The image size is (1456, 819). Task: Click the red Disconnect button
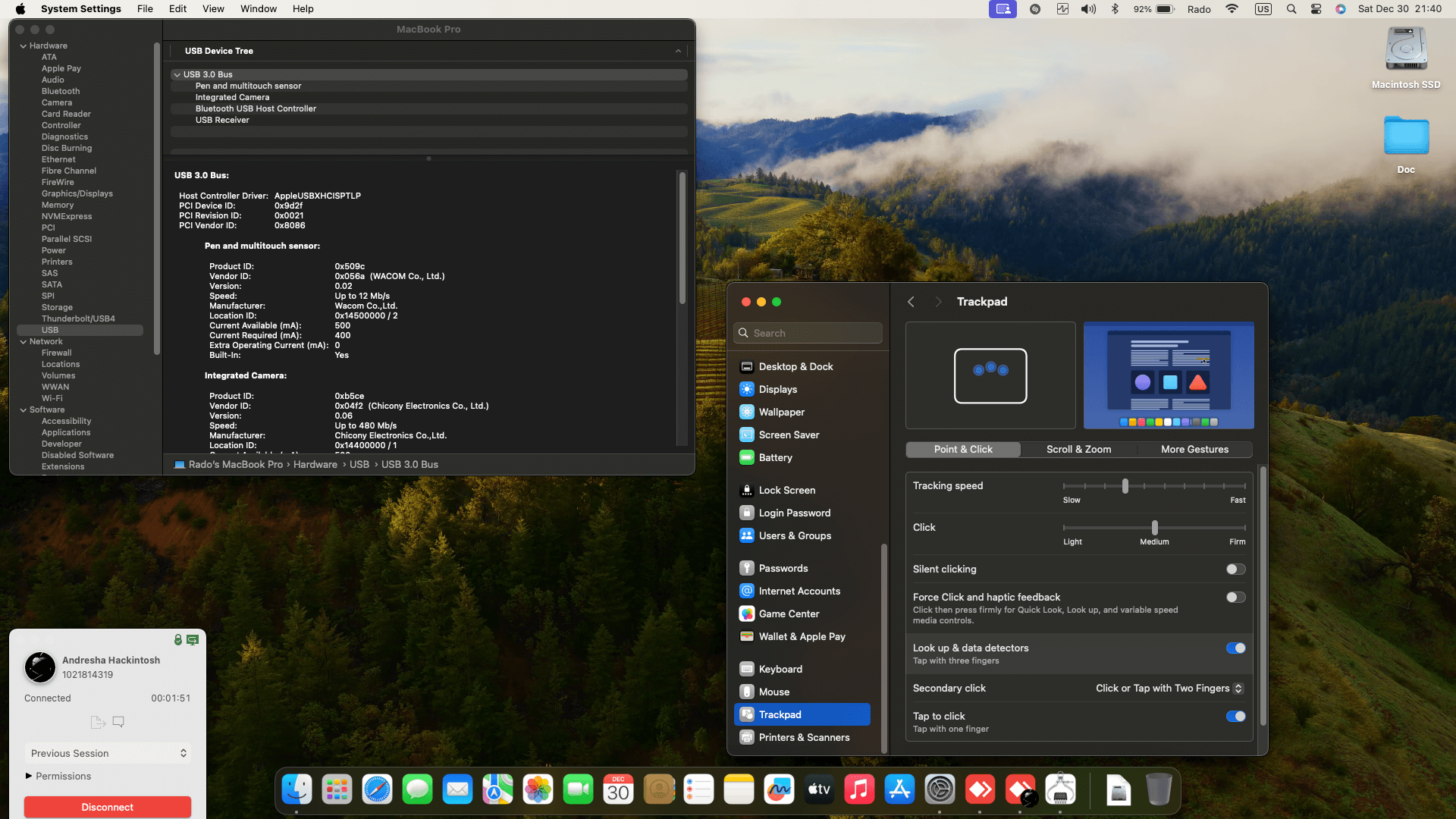point(107,807)
